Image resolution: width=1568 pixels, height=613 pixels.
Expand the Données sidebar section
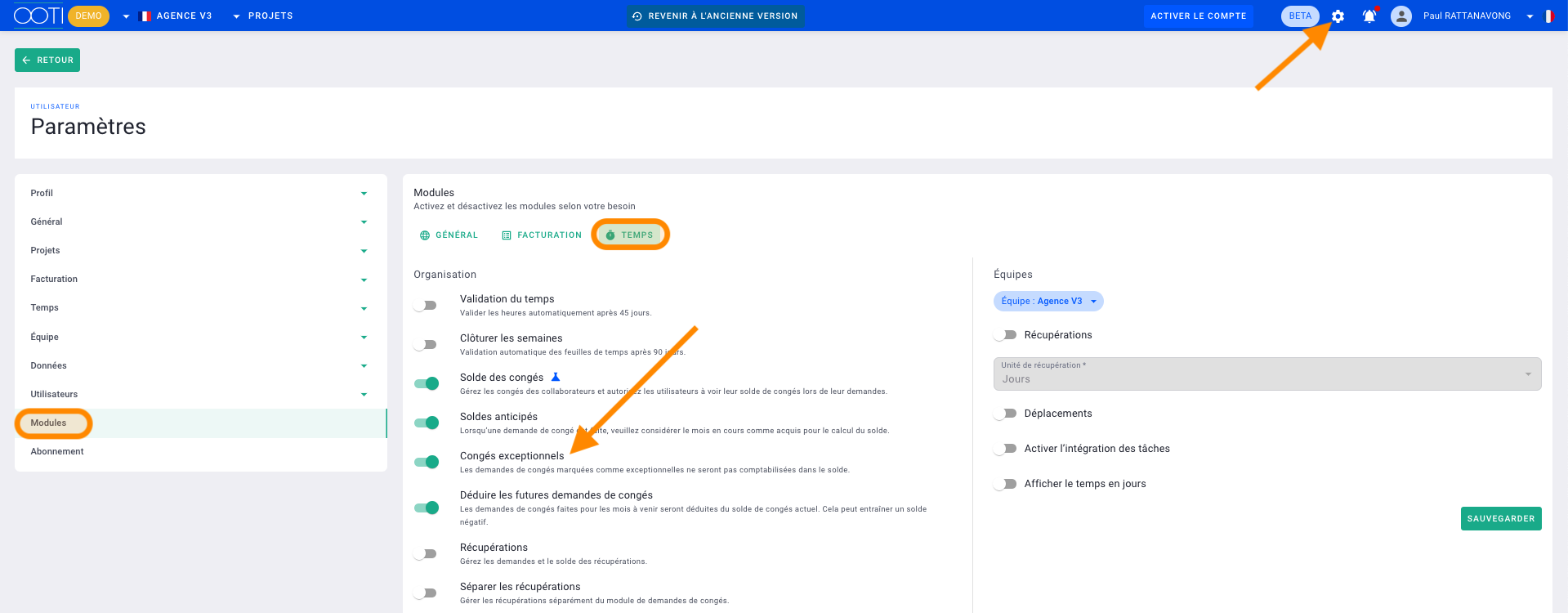[x=200, y=365]
